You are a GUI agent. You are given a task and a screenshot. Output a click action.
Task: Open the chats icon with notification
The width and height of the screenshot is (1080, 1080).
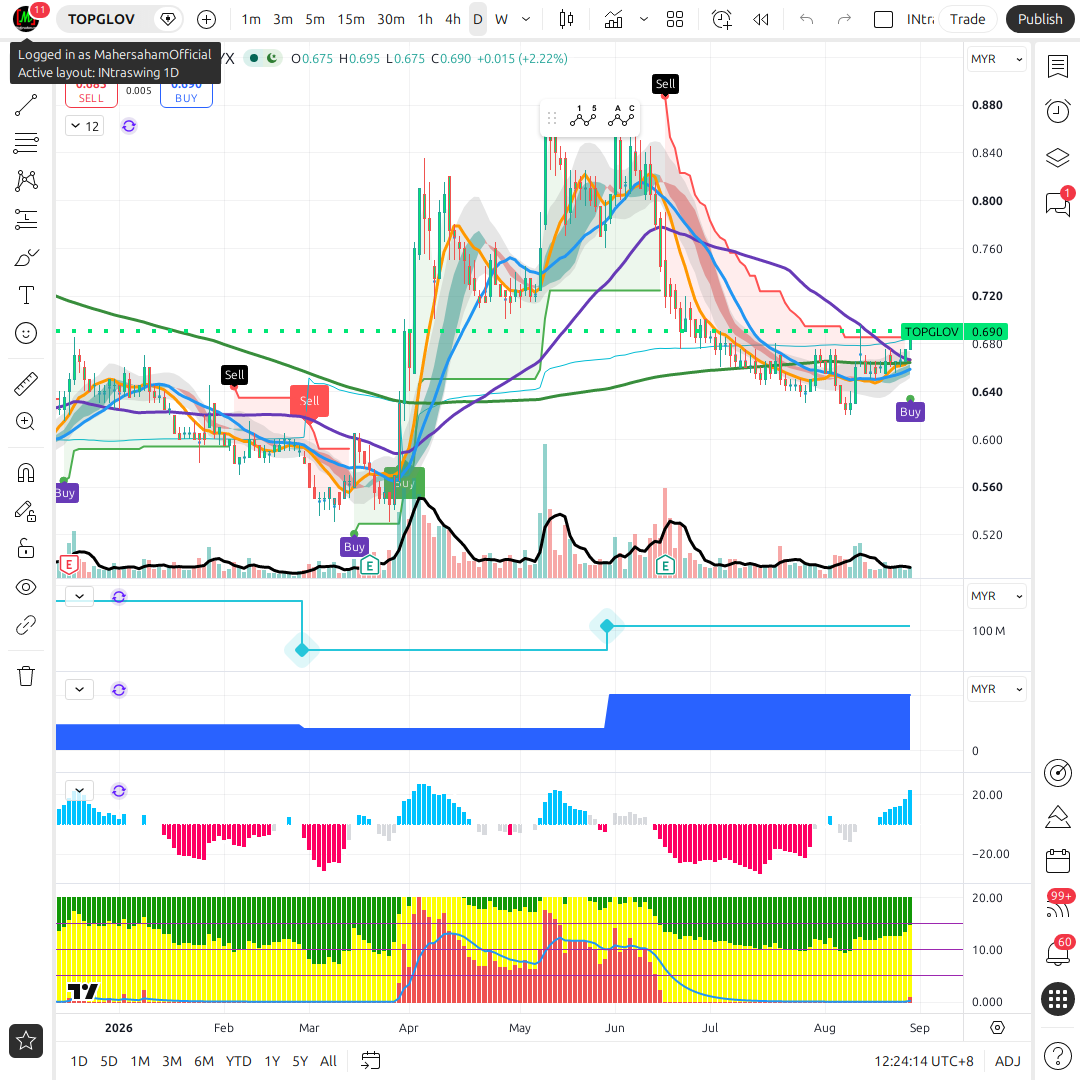point(1057,203)
